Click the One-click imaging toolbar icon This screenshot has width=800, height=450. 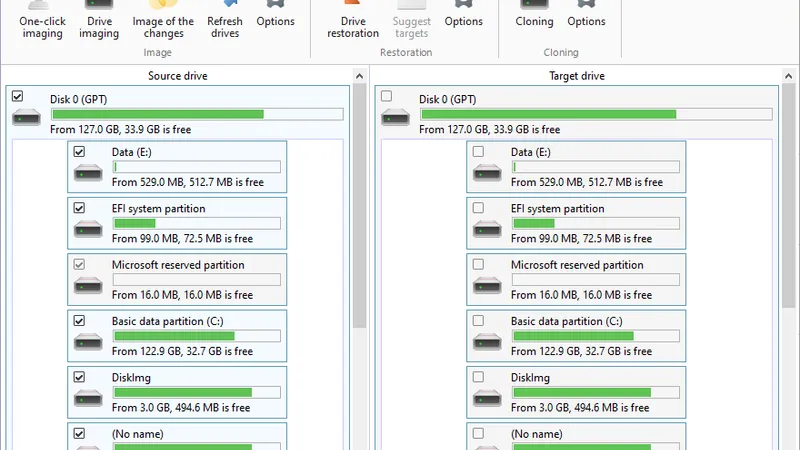click(x=41, y=21)
